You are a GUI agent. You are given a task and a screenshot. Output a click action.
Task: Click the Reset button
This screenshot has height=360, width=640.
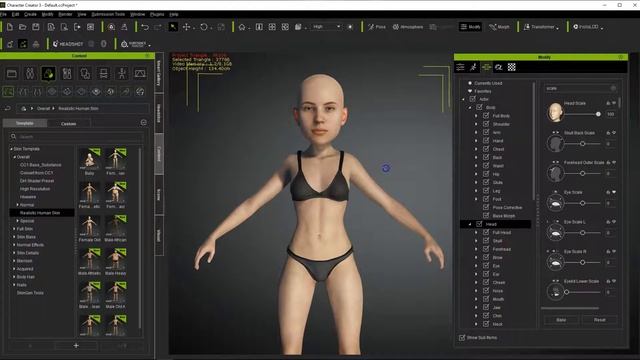[600, 320]
